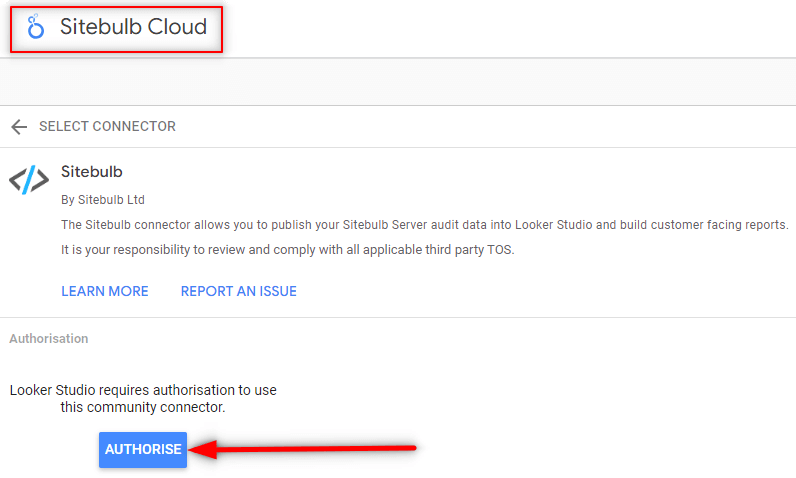Click the back arrow beside Select Connector

coord(19,126)
